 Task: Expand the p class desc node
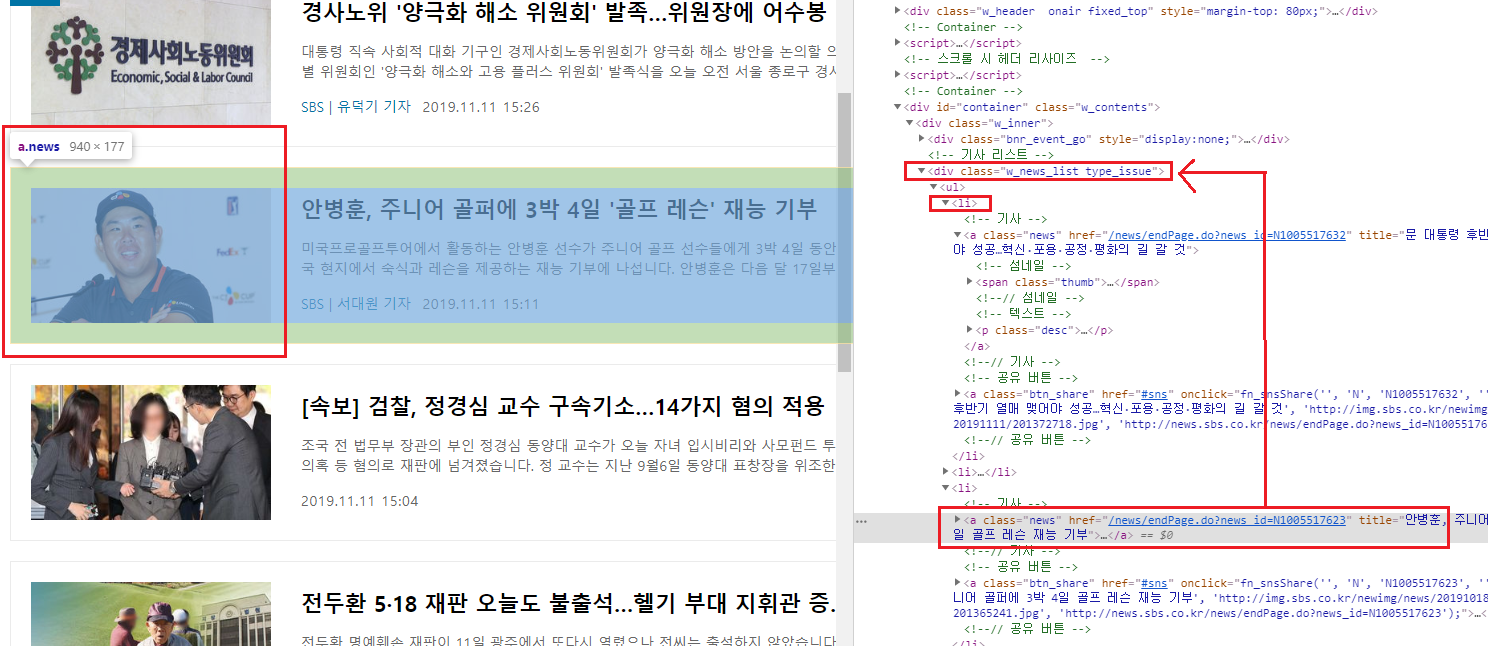click(970, 330)
